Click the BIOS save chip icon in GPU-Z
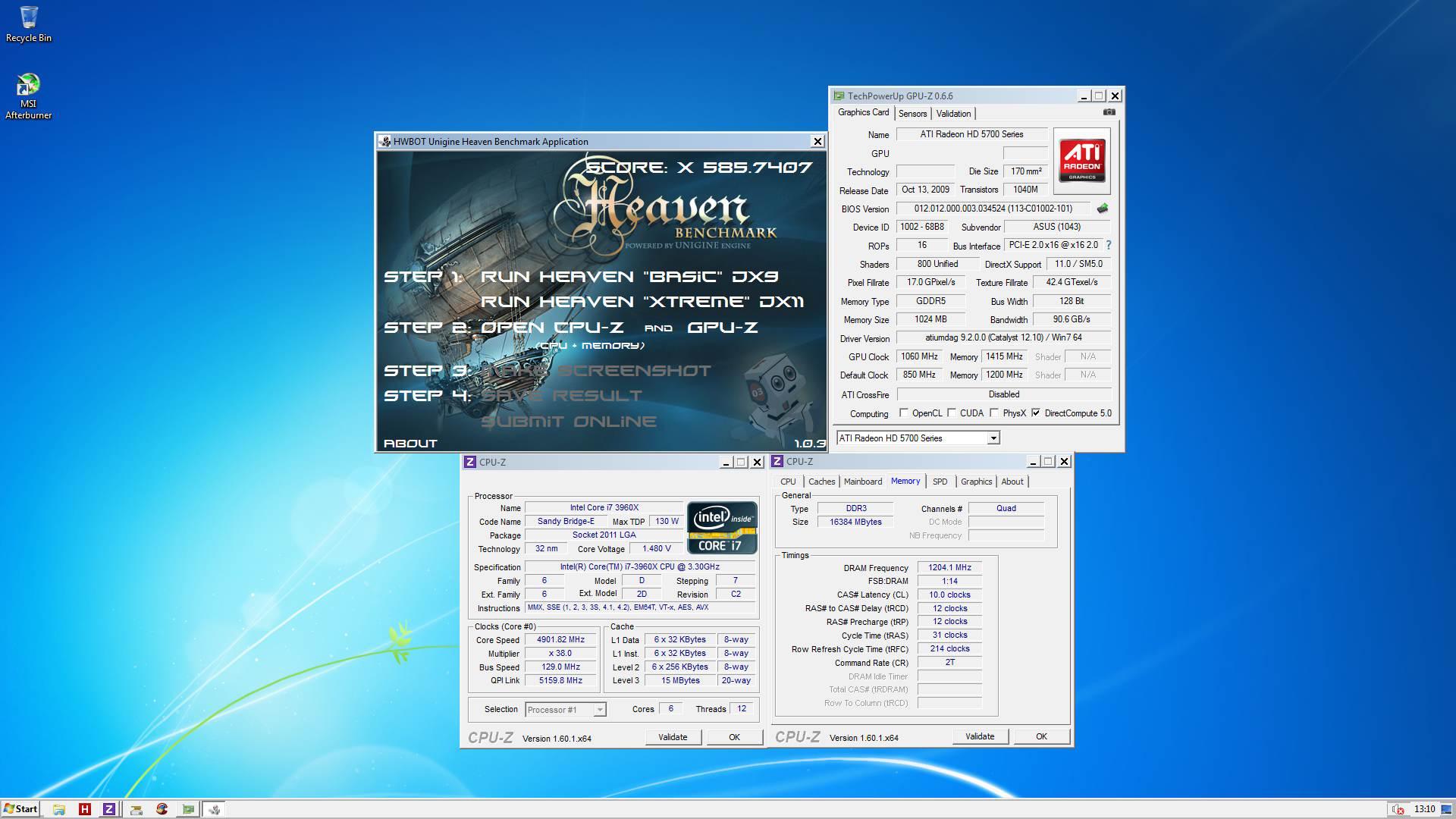This screenshot has height=819, width=1456. click(1103, 208)
